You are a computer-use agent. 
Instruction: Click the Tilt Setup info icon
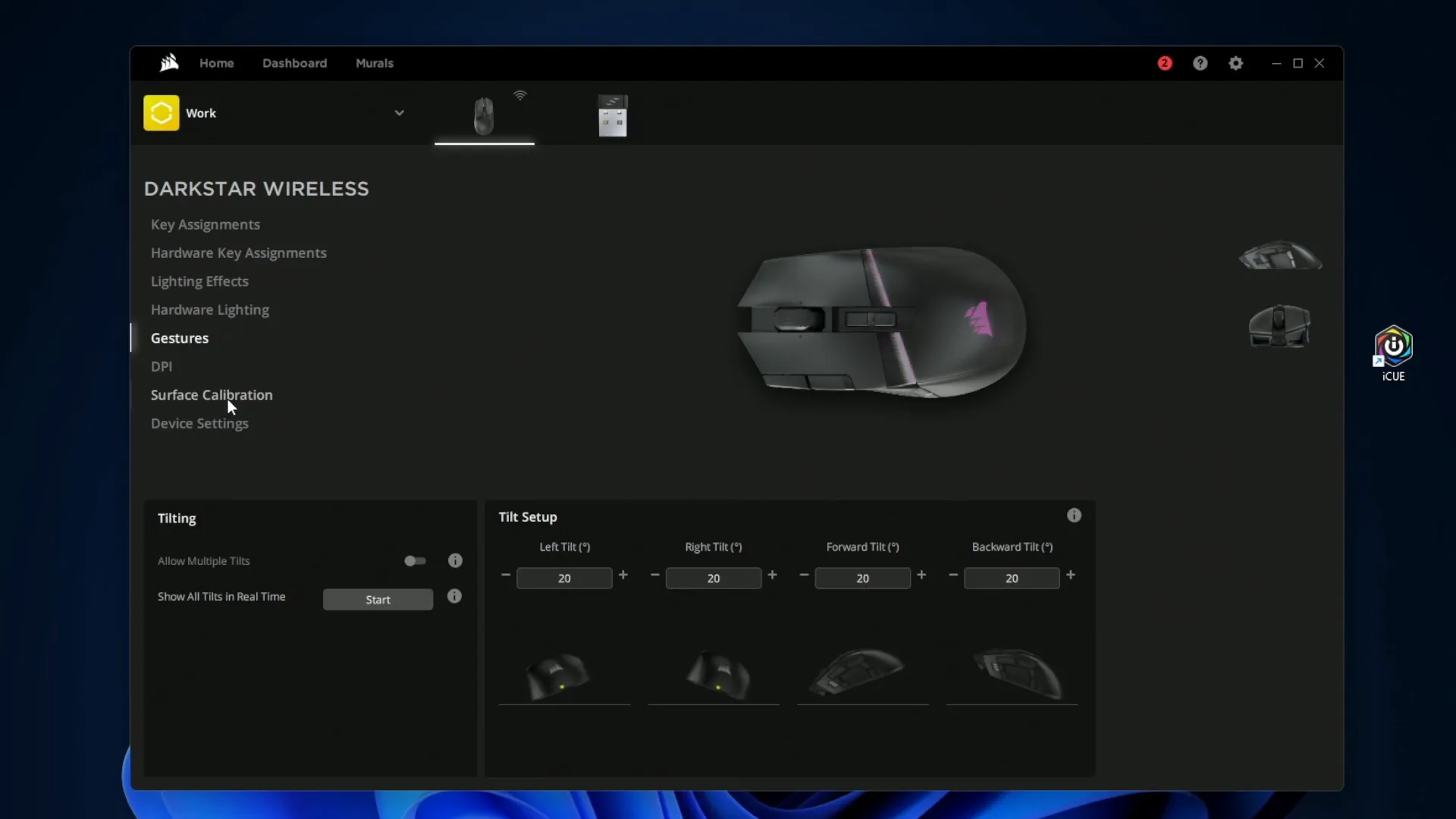pos(1074,516)
